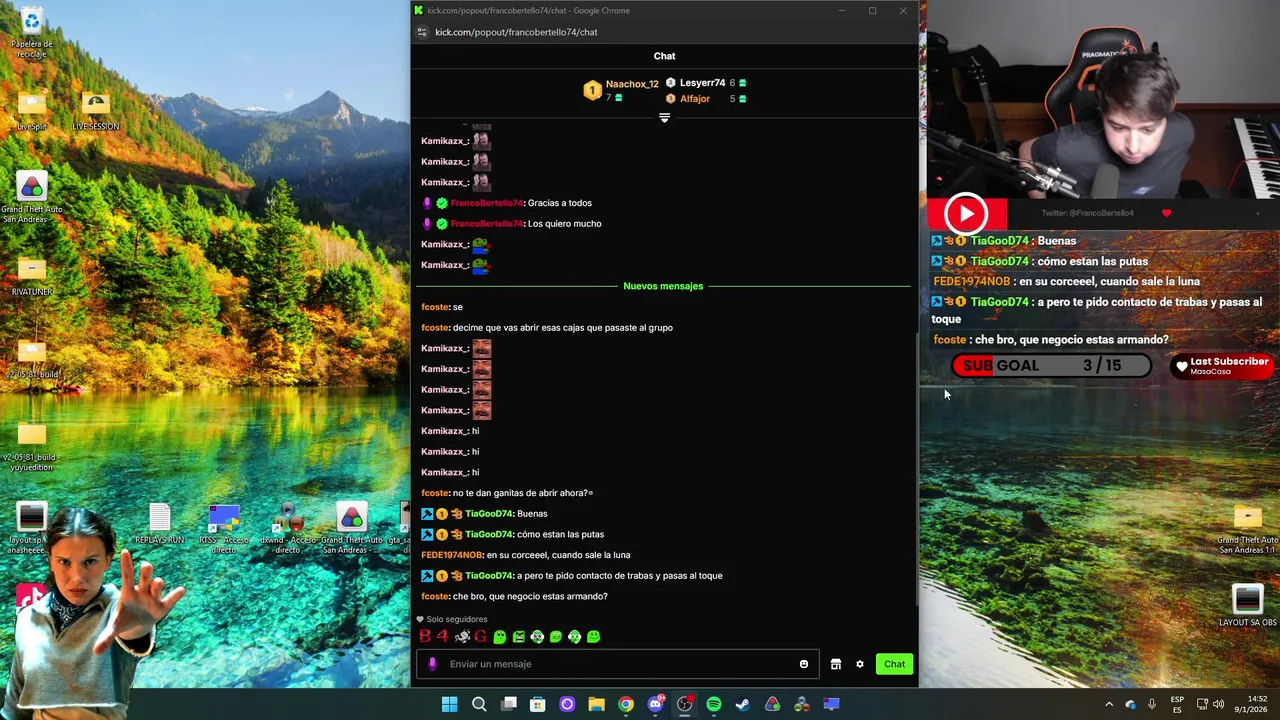Open the ESP language indicator in tray
The width and height of the screenshot is (1280, 720).
click(1177, 704)
